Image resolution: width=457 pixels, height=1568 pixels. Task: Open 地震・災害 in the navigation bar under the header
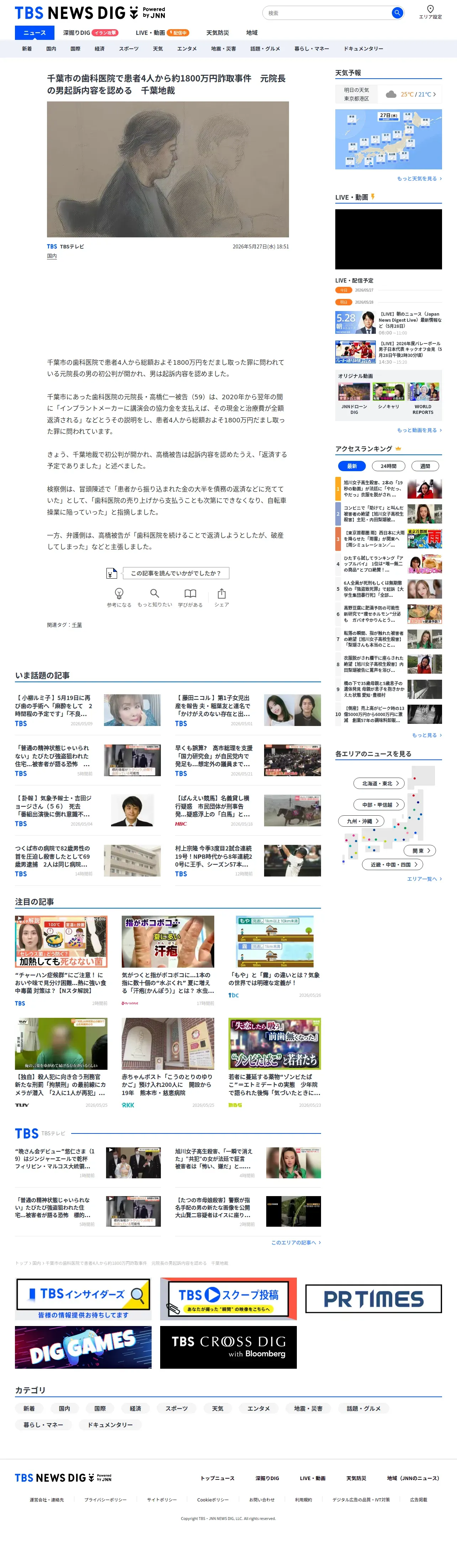pyautogui.click(x=223, y=49)
